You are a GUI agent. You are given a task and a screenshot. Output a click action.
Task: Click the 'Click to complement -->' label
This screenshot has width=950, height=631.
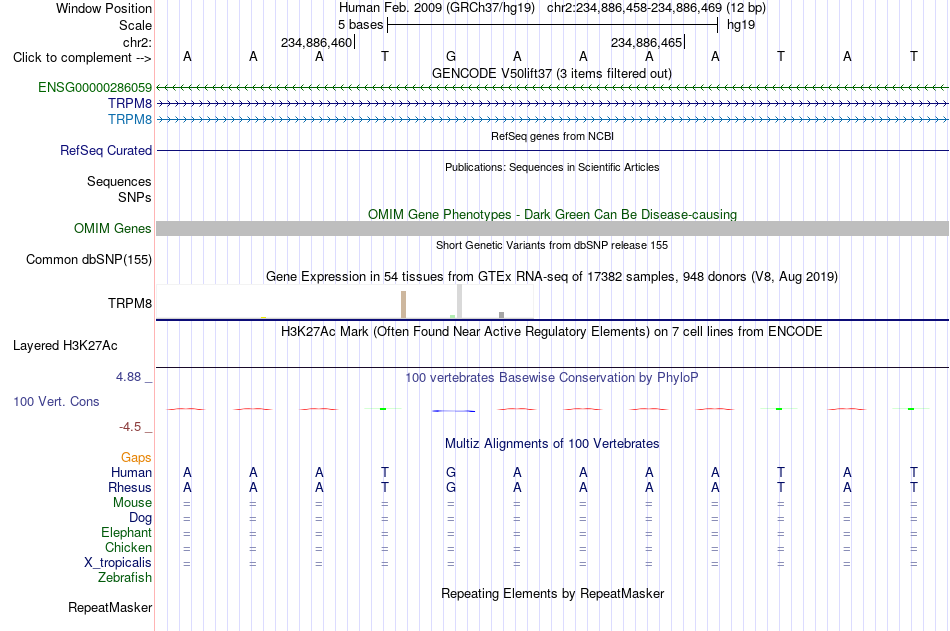tap(82, 58)
